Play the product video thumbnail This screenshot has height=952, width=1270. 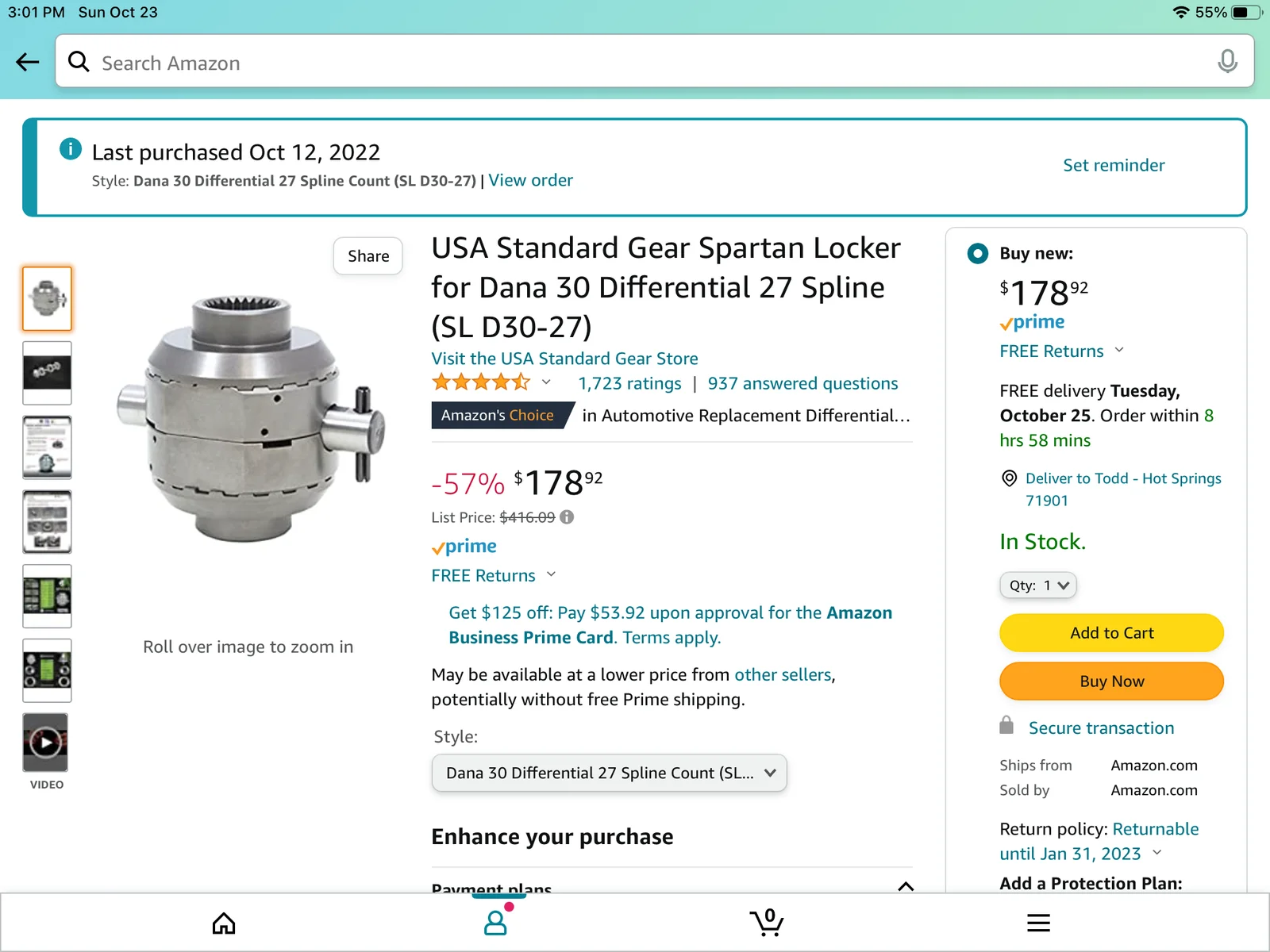coord(45,743)
